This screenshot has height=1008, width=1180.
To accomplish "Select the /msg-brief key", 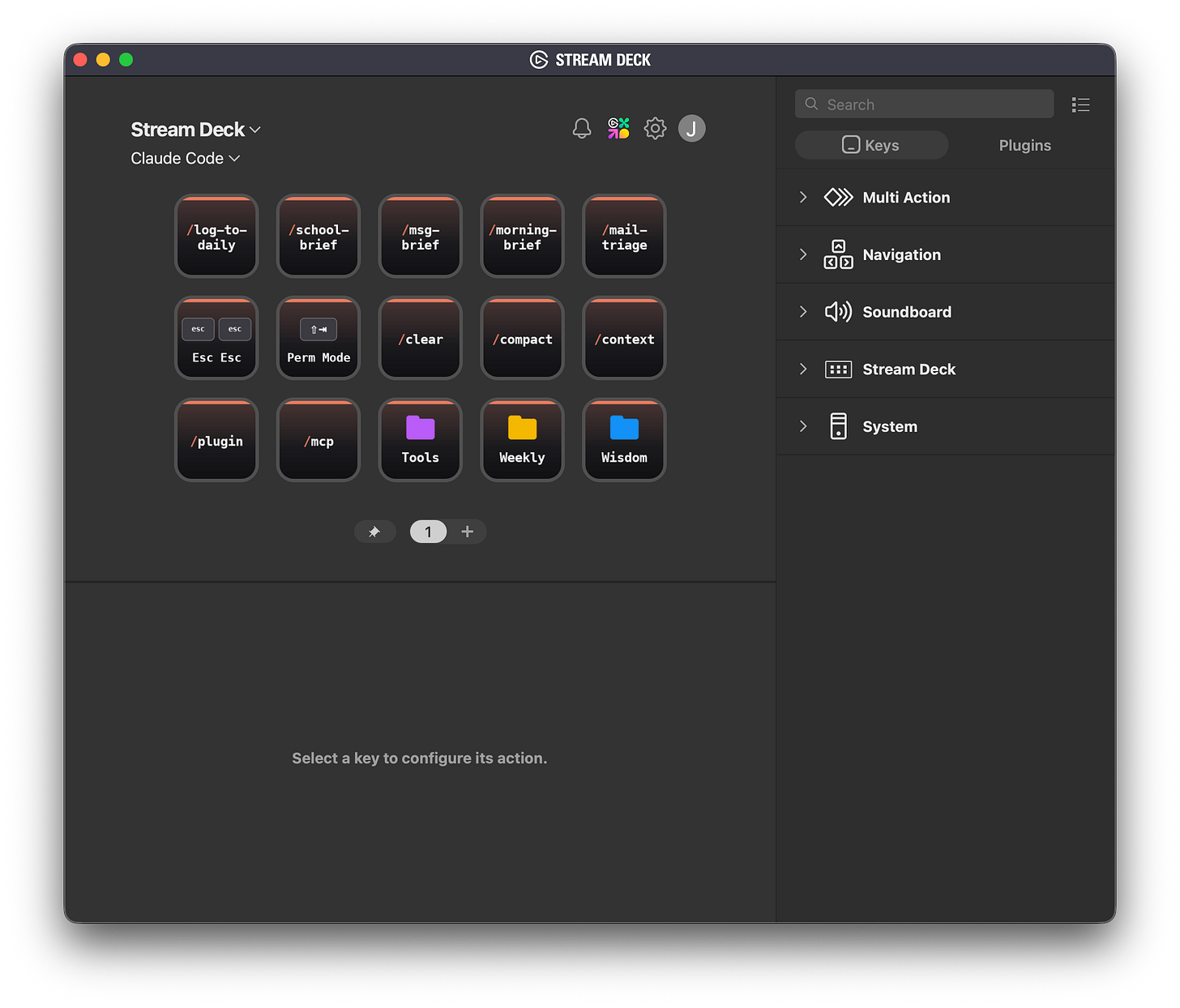I will (x=421, y=237).
